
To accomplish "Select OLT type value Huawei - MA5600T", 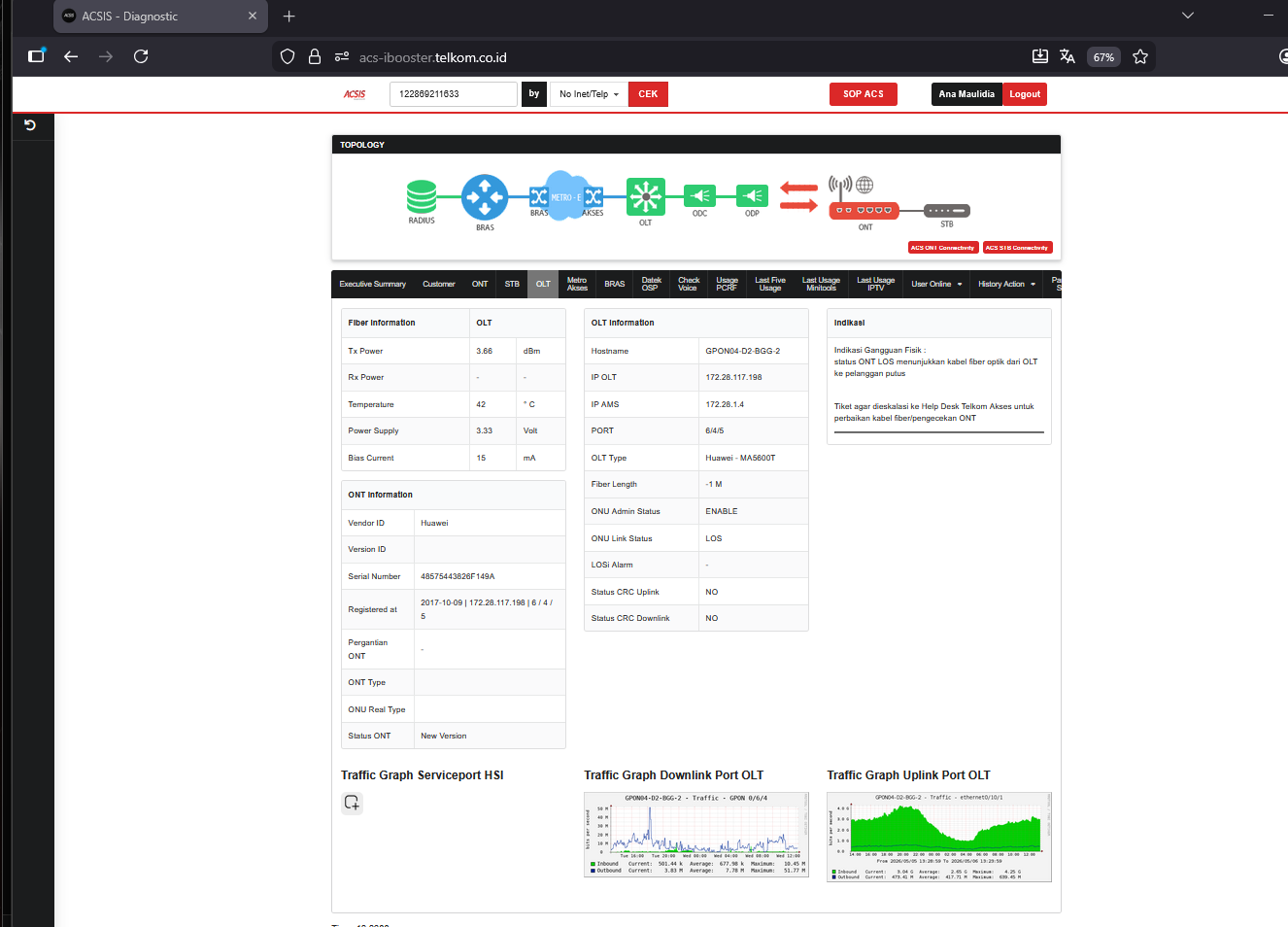I will (740, 458).
